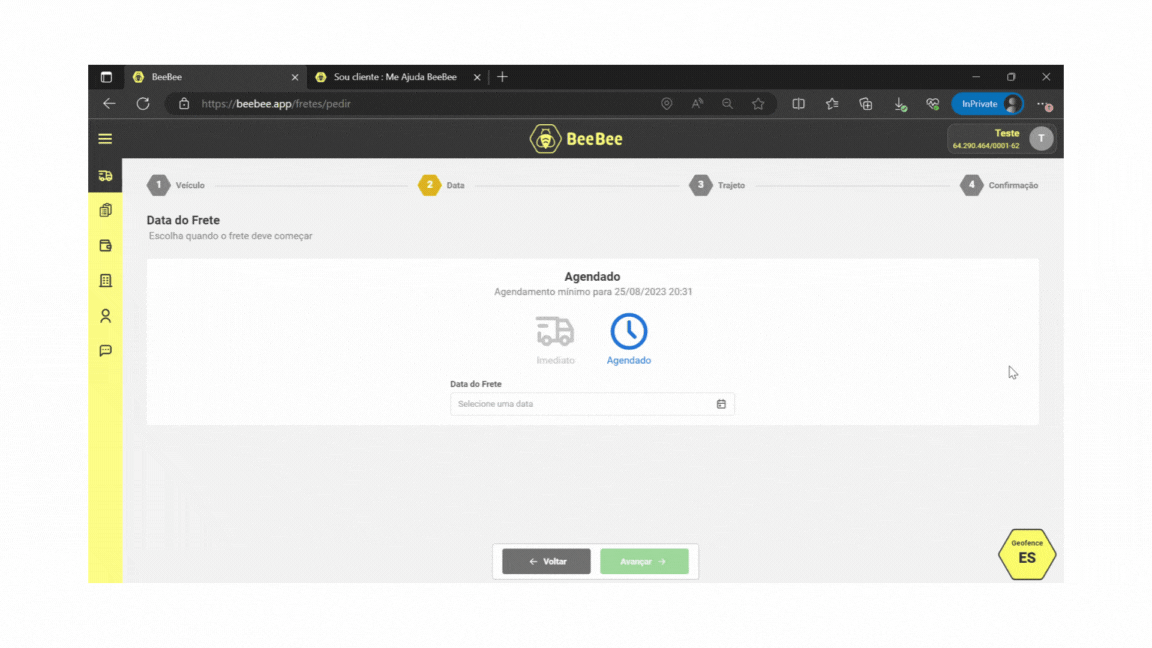Open the favorites list icon
This screenshot has width=1152, height=648.
(832, 104)
